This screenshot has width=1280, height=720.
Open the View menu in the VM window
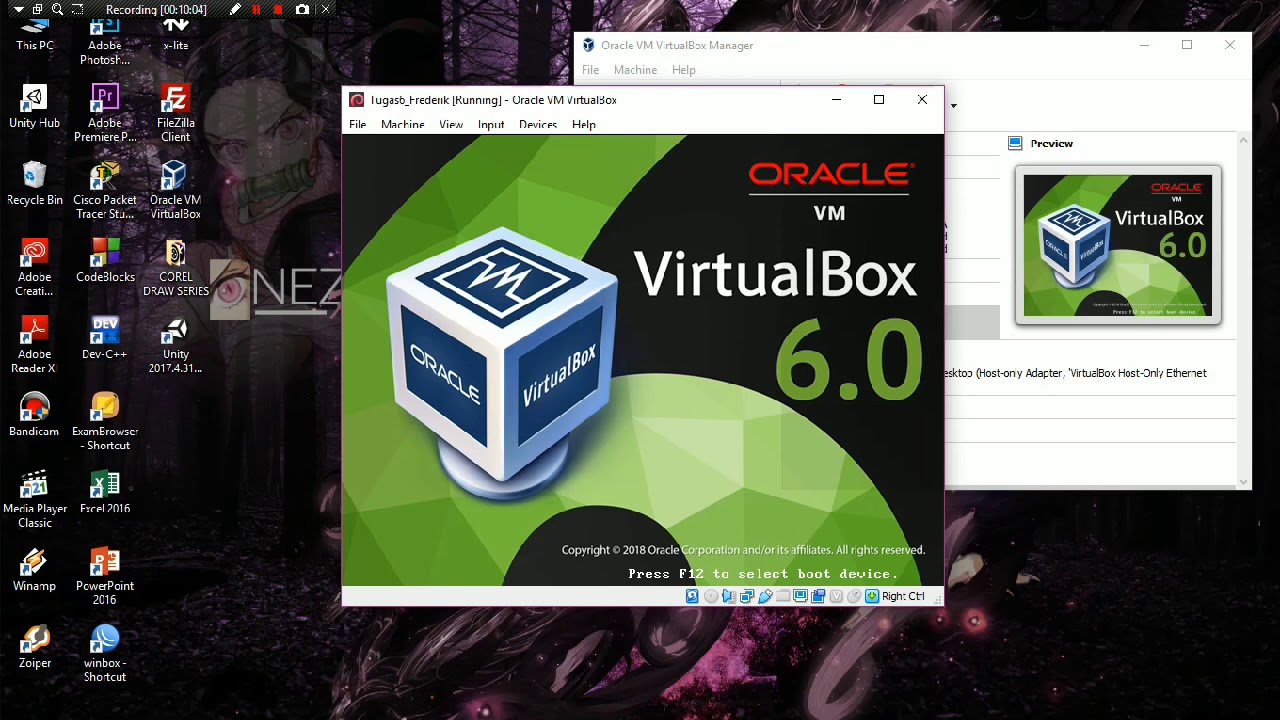[451, 125]
